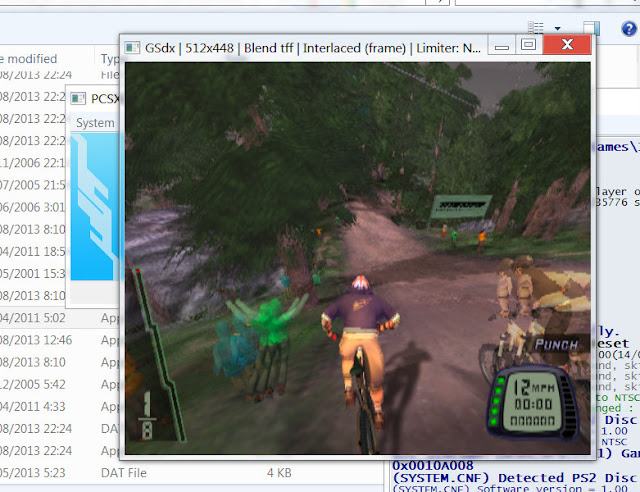The height and width of the screenshot is (492, 640).
Task: Click Explorer change view icon
Action: 536,28
